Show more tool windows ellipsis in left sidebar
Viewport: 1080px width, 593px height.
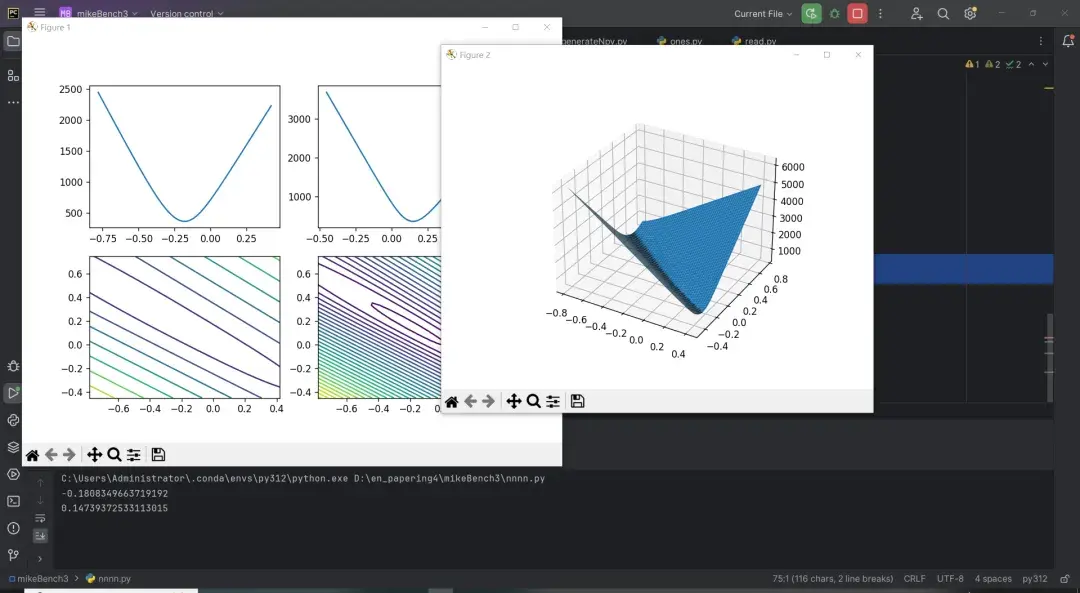[13, 103]
